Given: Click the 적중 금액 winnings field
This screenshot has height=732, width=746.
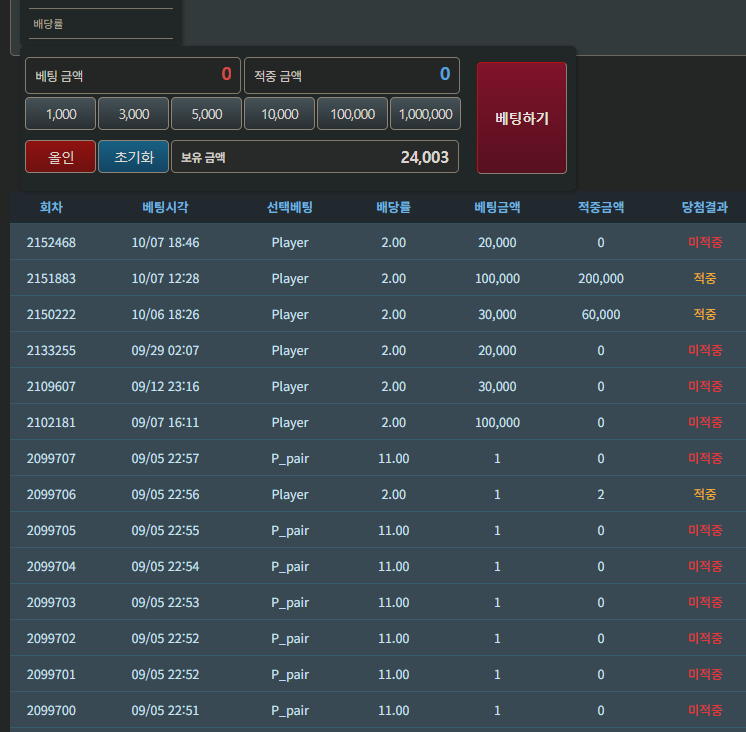Looking at the screenshot, I should (x=352, y=76).
